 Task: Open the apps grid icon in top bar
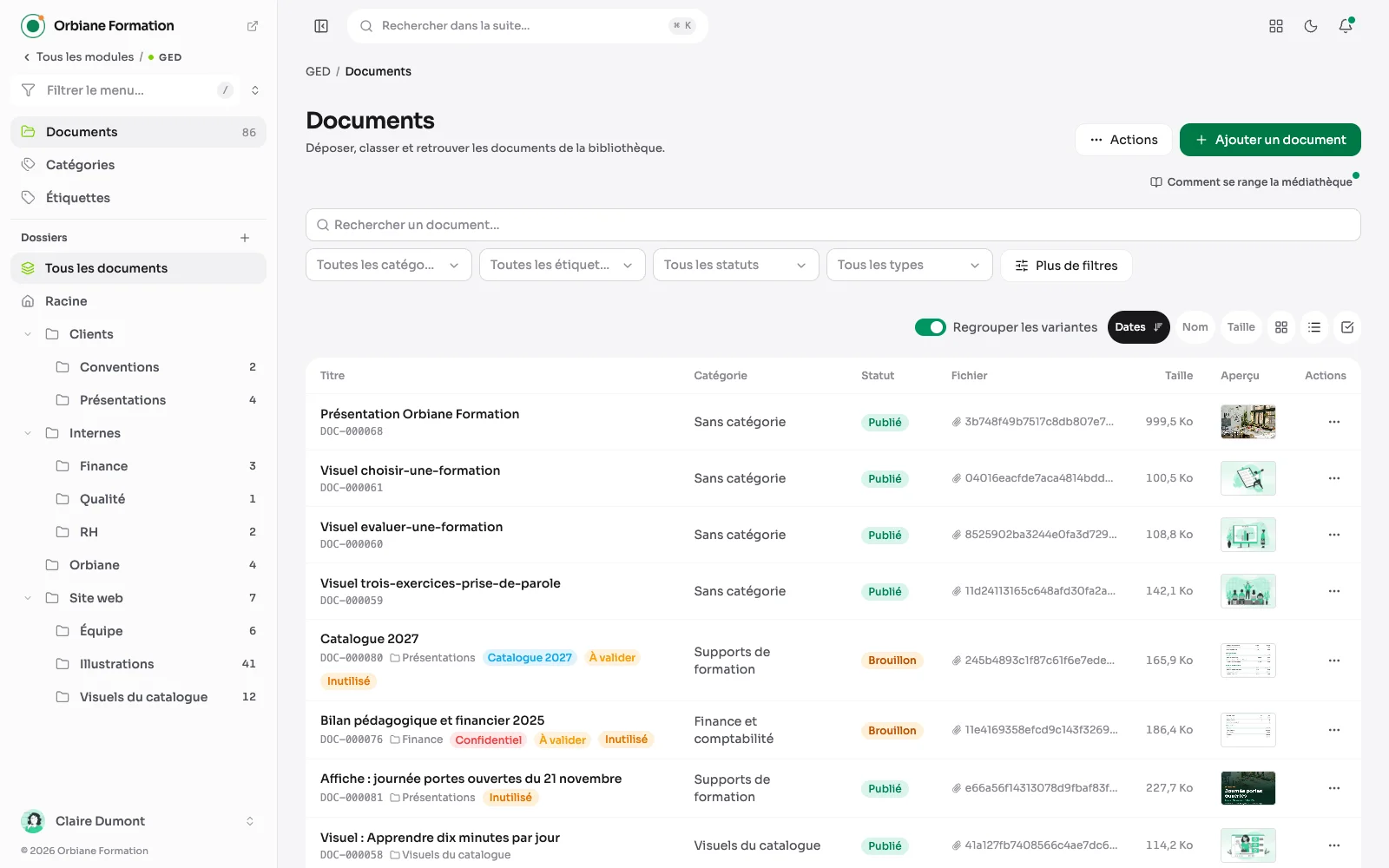1276,26
